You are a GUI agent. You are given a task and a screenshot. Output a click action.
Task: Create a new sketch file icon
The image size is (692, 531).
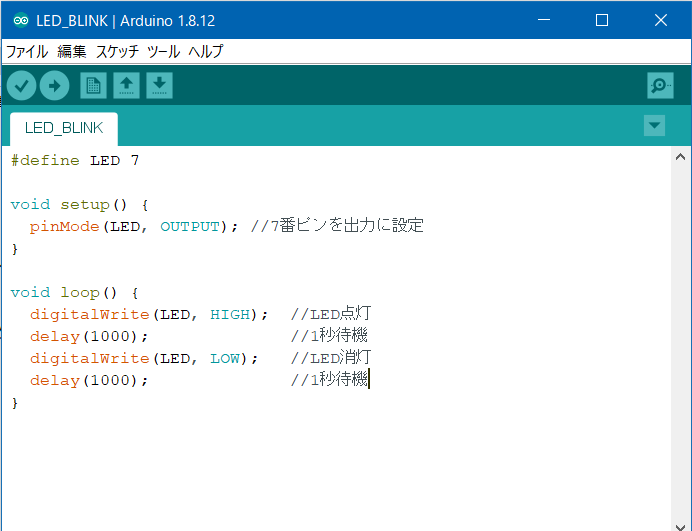click(x=94, y=85)
